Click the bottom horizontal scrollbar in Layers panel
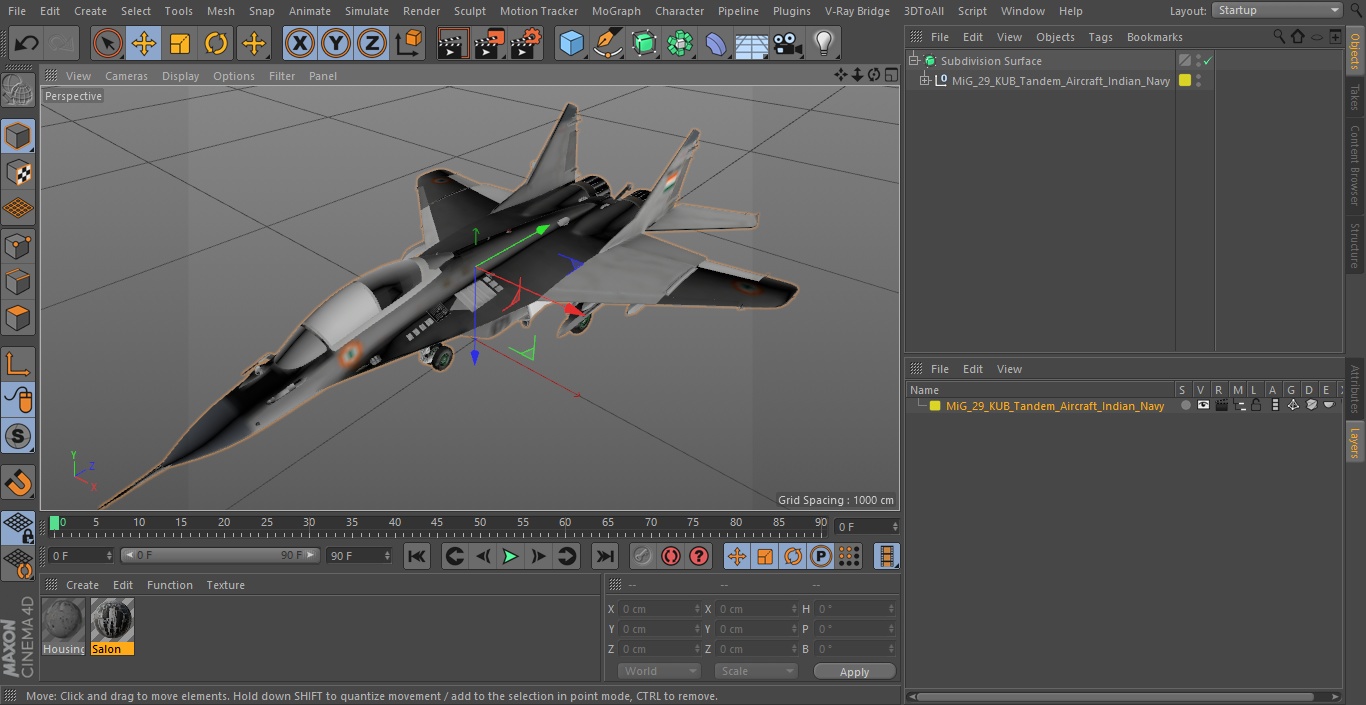1366x705 pixels. pos(1116,697)
